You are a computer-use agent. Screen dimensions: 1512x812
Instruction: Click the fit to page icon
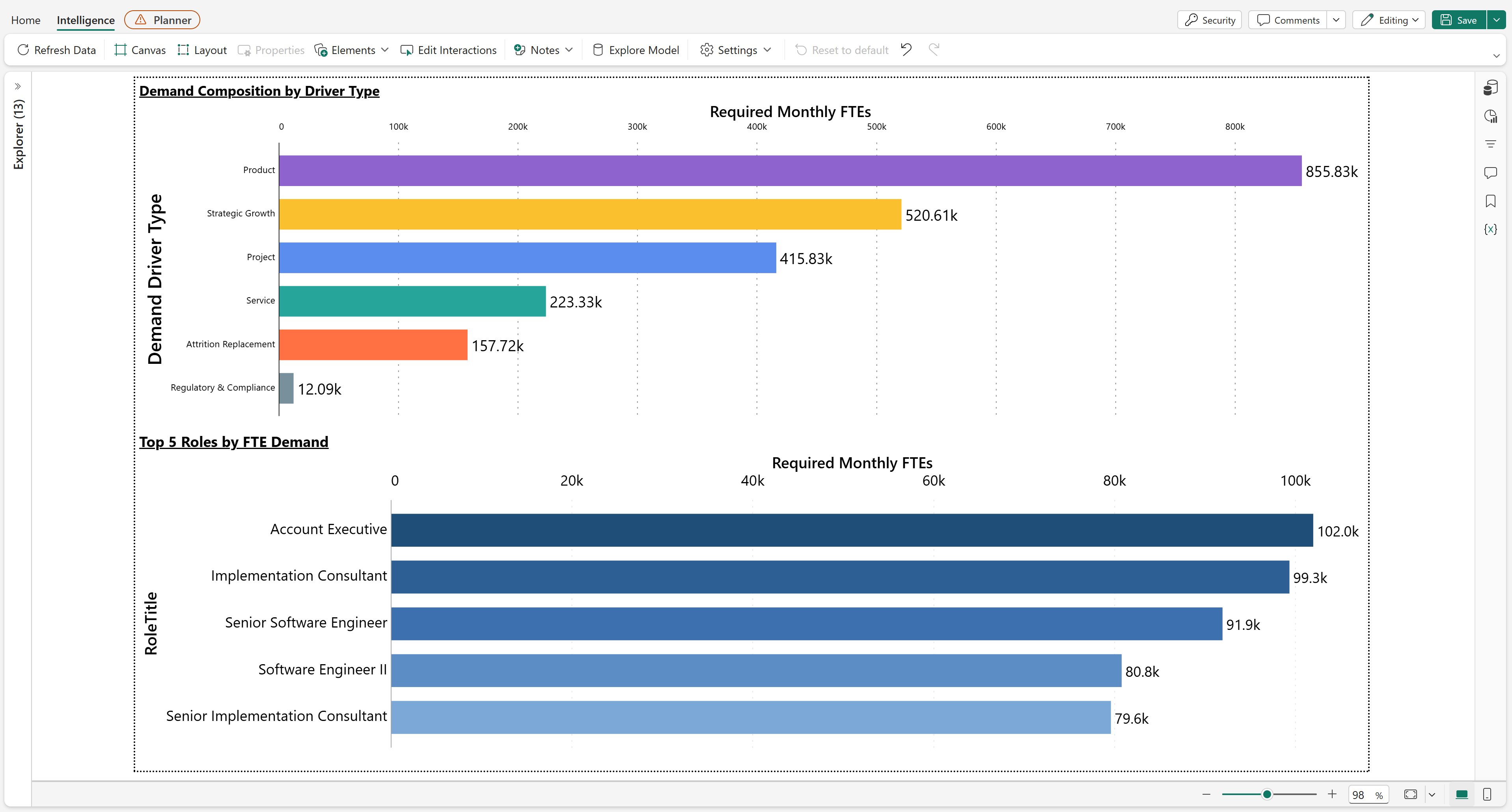pos(1410,794)
